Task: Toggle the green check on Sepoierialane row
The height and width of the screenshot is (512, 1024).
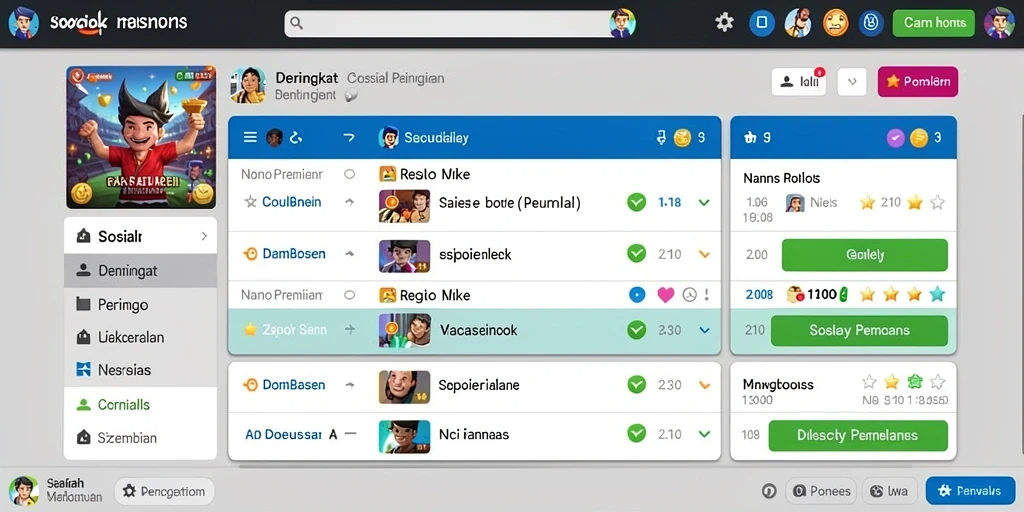Action: (x=637, y=385)
